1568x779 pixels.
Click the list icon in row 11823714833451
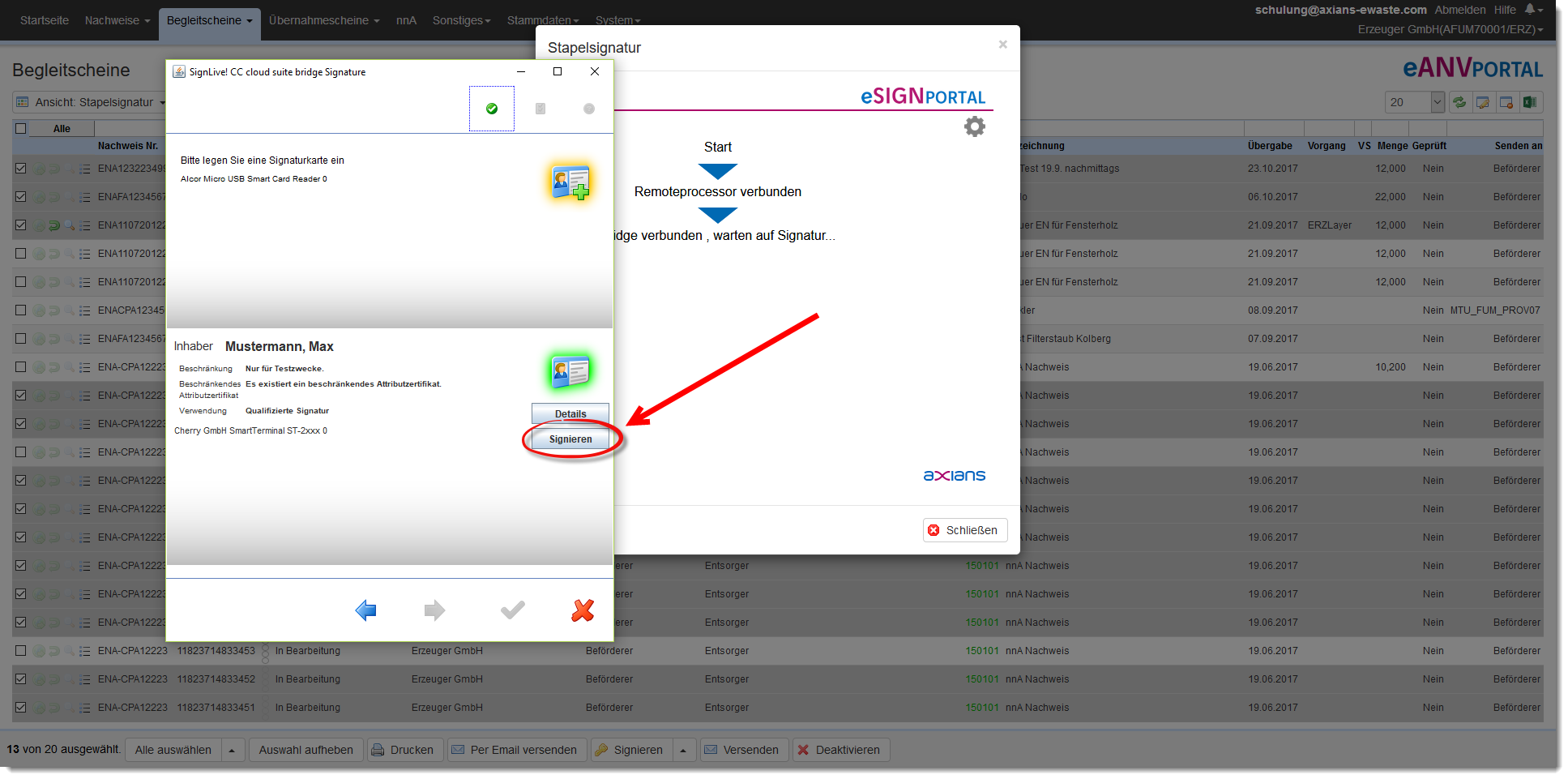(85, 708)
